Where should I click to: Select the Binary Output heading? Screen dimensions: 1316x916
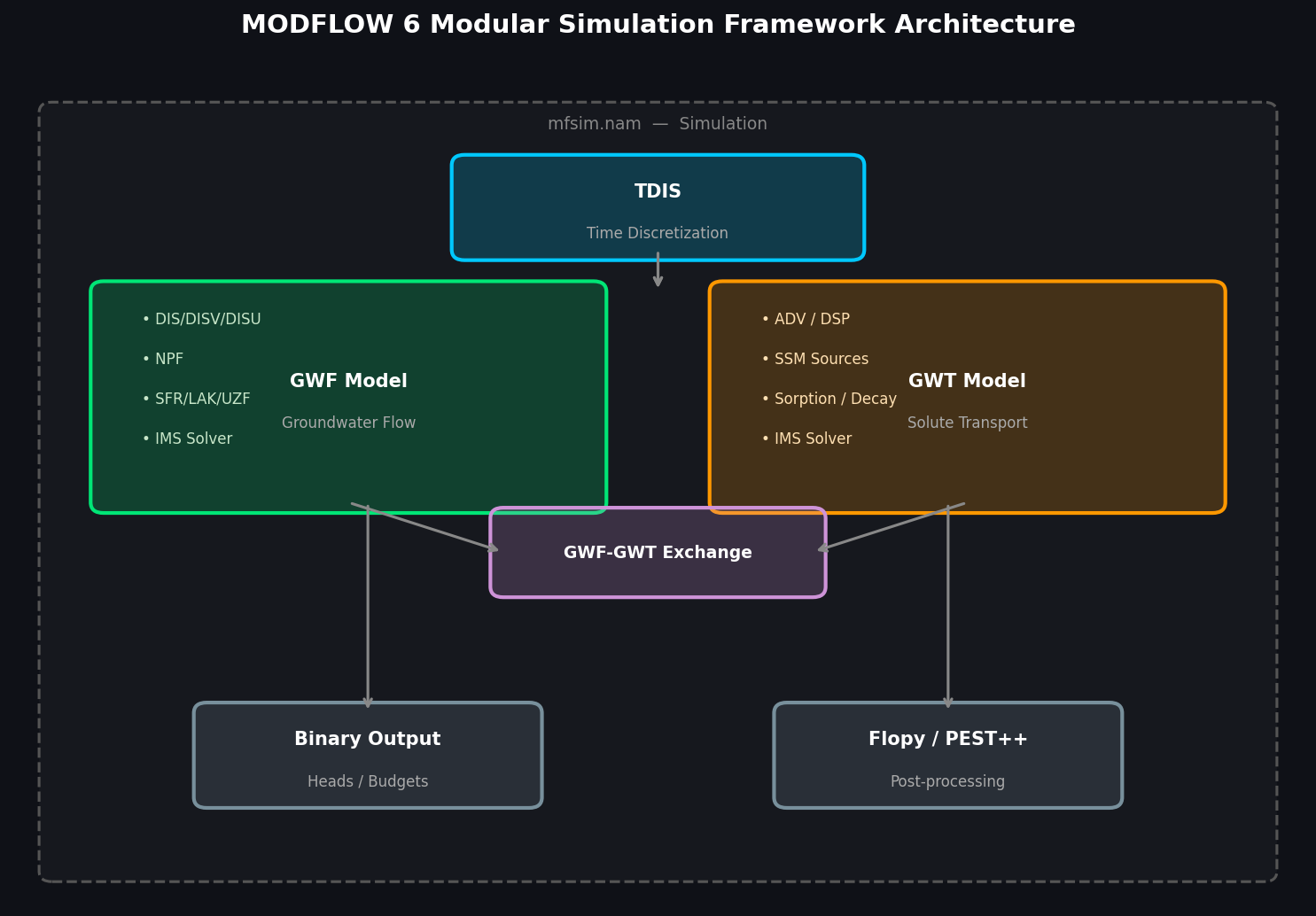click(x=368, y=740)
